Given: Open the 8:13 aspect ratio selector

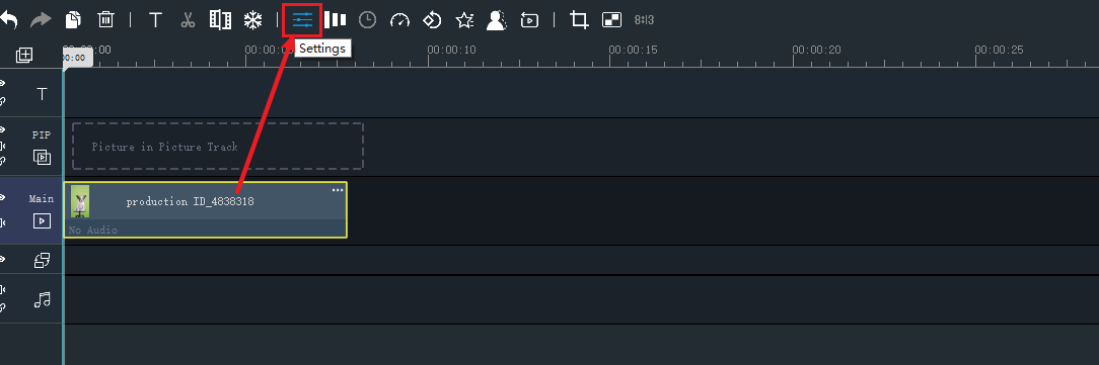Looking at the screenshot, I should tap(643, 20).
